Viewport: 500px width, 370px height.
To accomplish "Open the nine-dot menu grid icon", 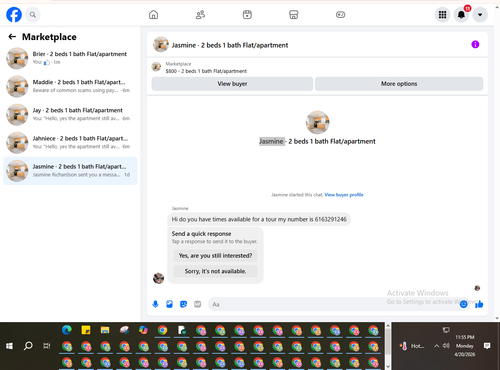I will (x=442, y=15).
